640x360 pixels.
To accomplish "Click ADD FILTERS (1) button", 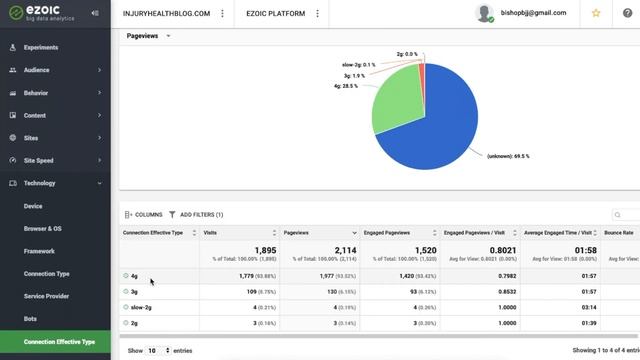I will pyautogui.click(x=196, y=215).
